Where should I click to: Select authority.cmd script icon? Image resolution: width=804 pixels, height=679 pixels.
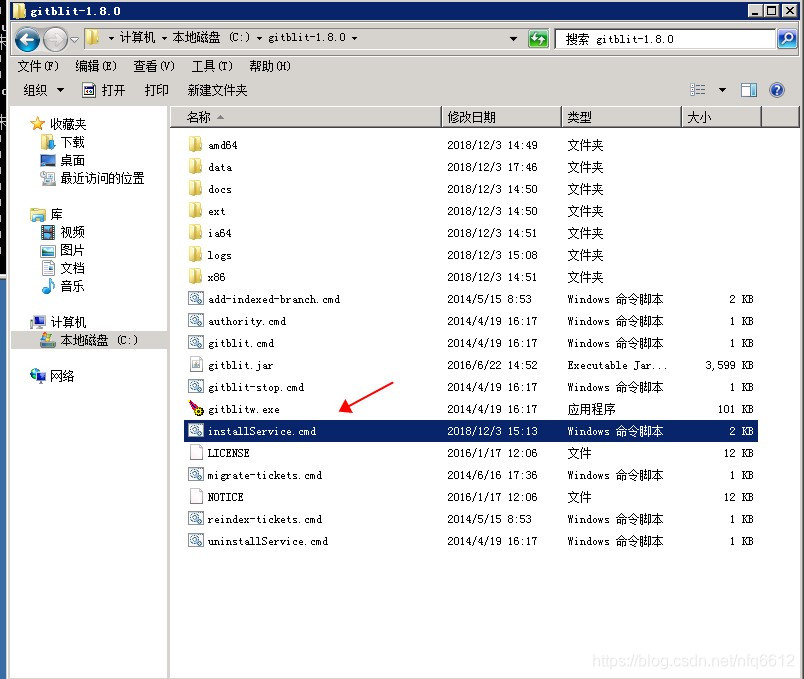coord(195,321)
